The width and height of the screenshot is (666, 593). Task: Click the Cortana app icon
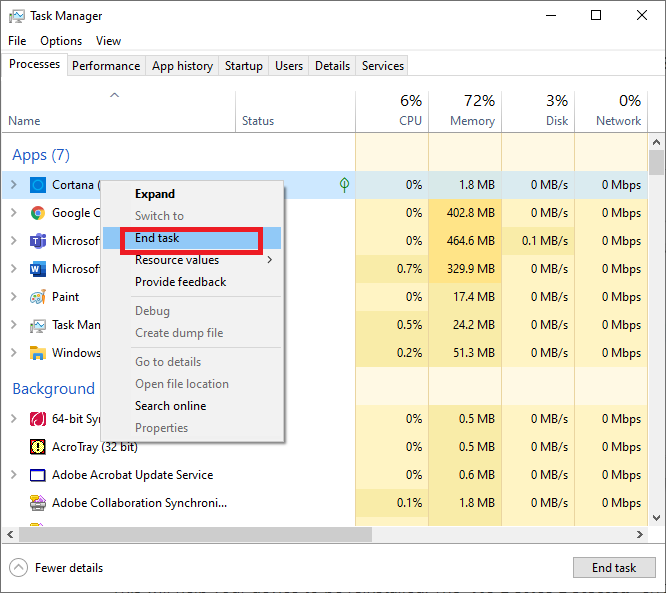click(x=38, y=185)
